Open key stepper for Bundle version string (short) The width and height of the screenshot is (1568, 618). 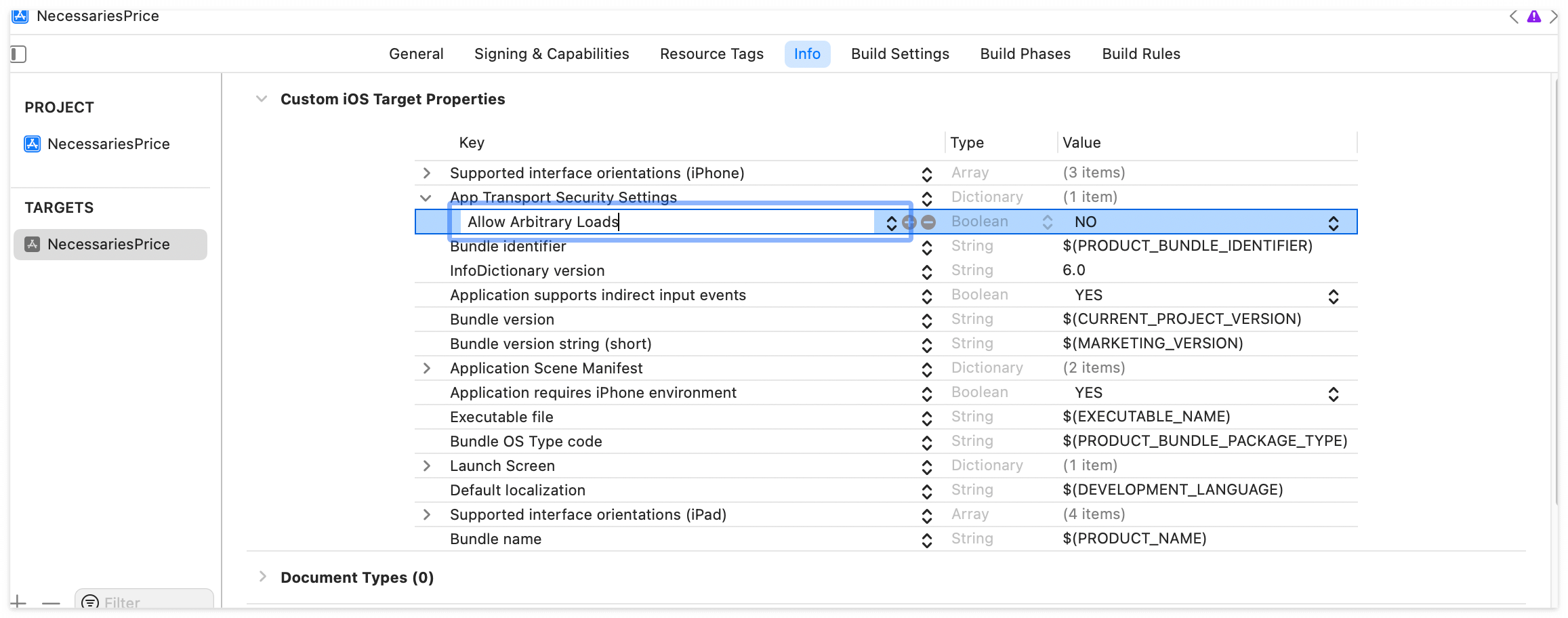tap(927, 345)
